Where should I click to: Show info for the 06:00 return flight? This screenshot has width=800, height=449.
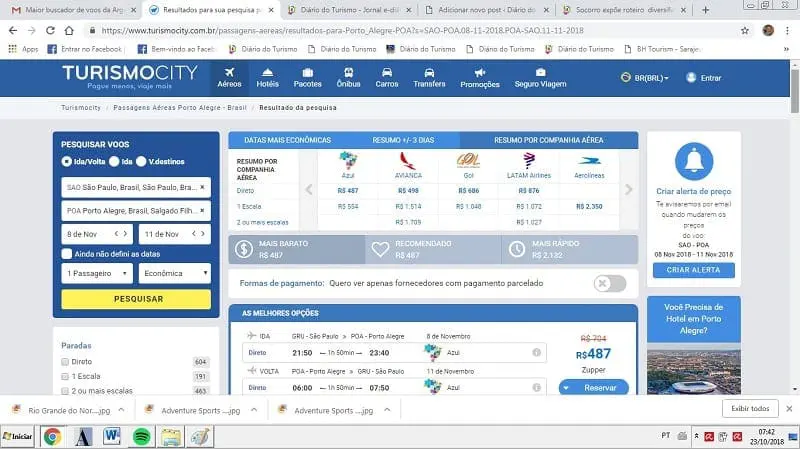[x=536, y=388]
